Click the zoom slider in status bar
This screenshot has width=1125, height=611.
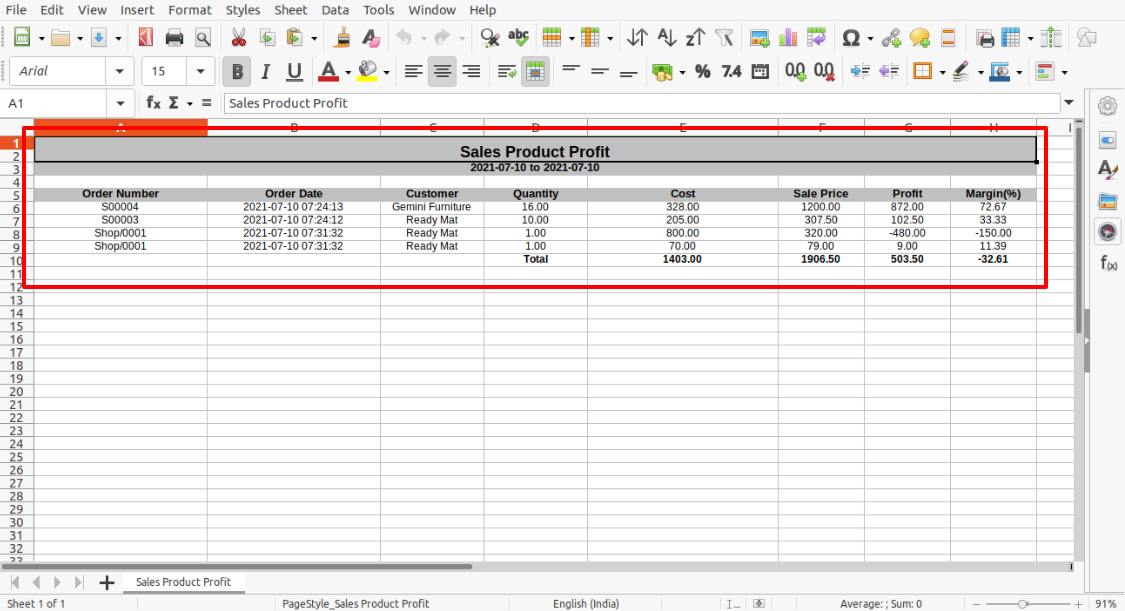(1022, 604)
